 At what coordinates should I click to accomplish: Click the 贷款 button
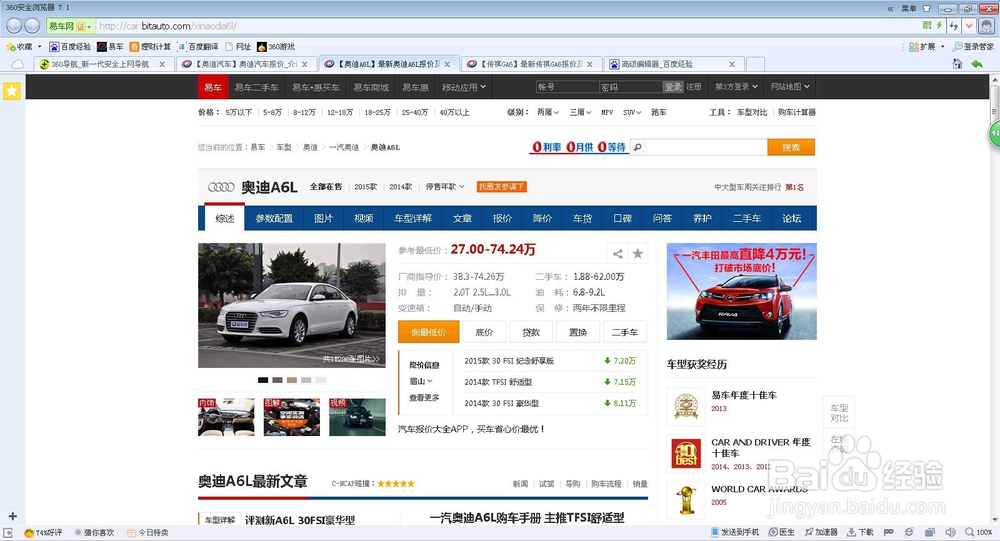[531, 332]
